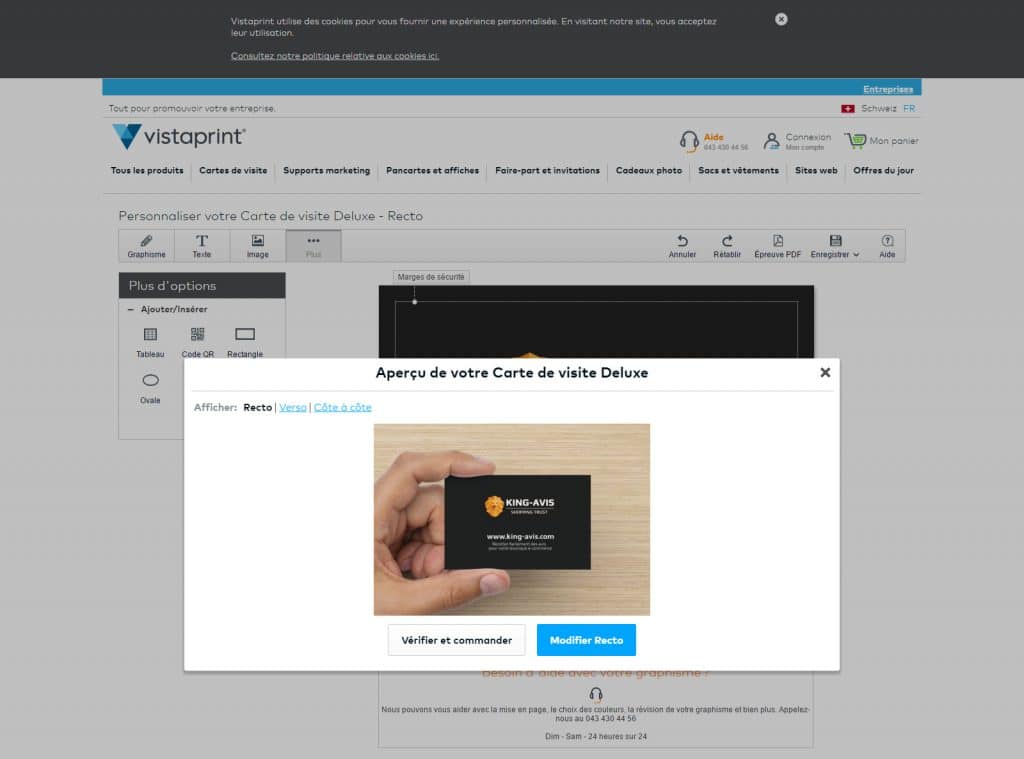The height and width of the screenshot is (759, 1024).
Task: Open the Mon panier cart icon
Action: coord(855,140)
